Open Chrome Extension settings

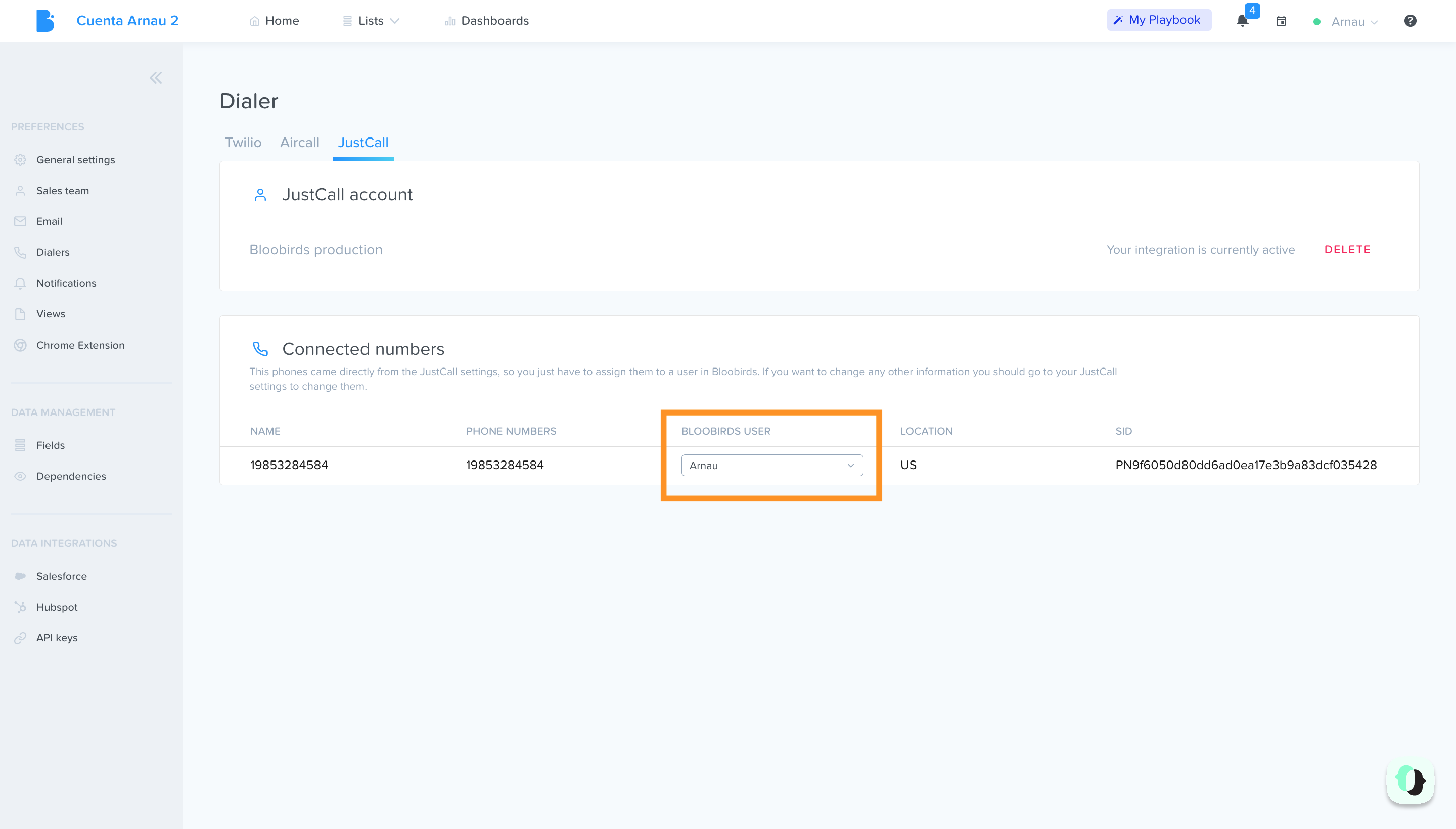click(x=80, y=345)
